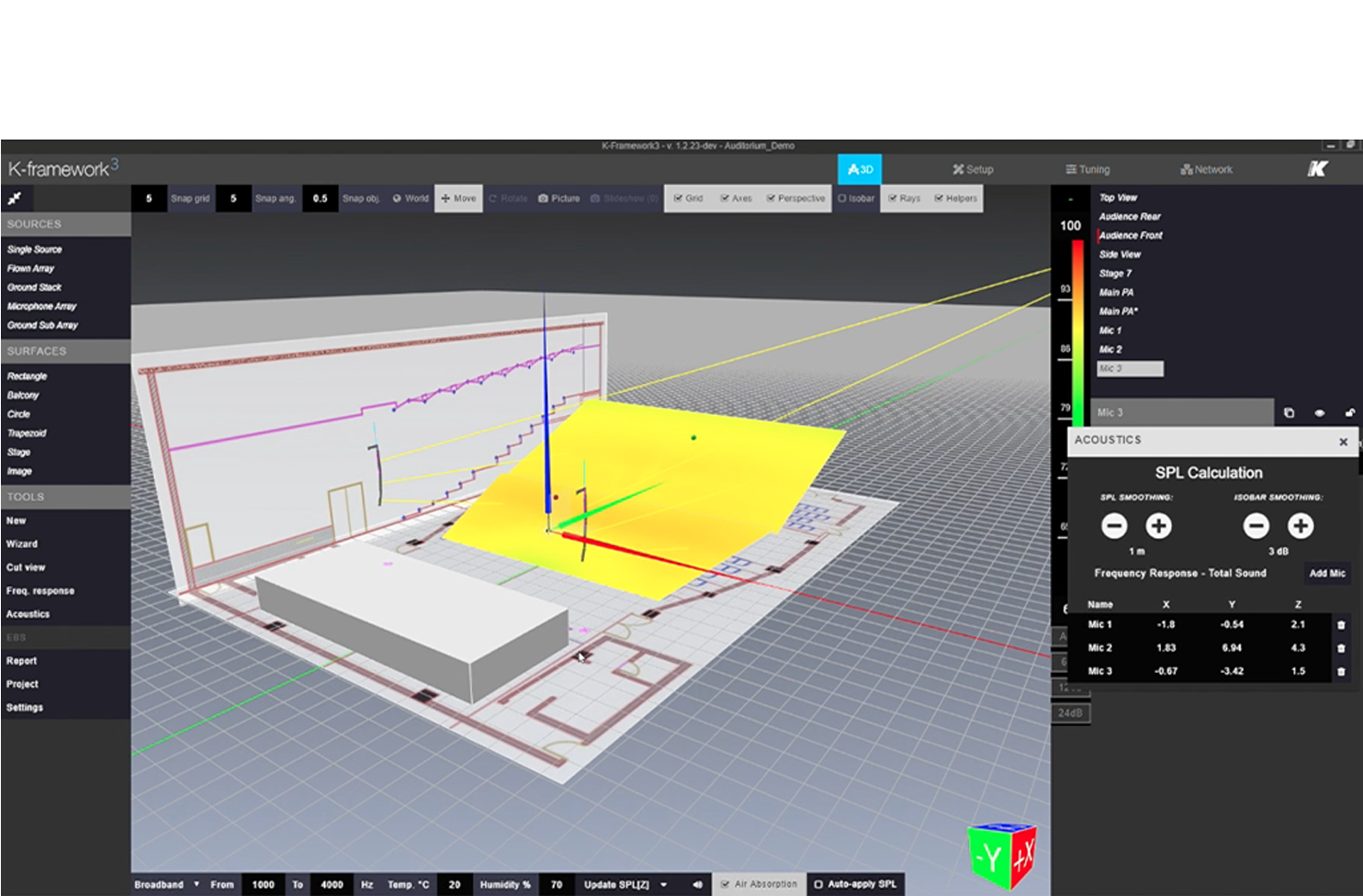Toggle the Rays checkbox

click(x=904, y=198)
